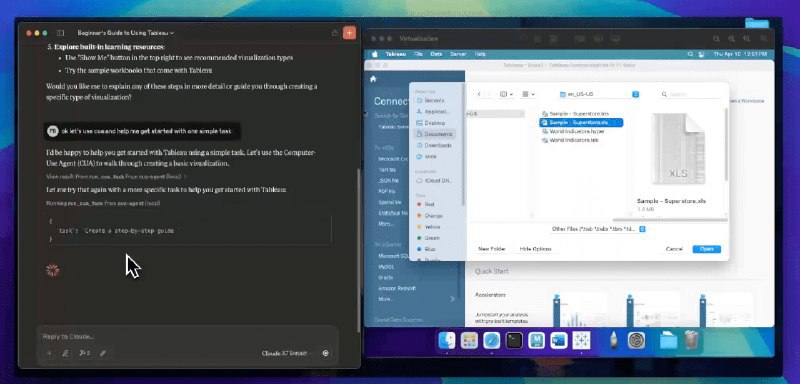Image resolution: width=800 pixels, height=384 pixels.
Task: Open the en_US-US folder location popup
Action: [x=599, y=94]
